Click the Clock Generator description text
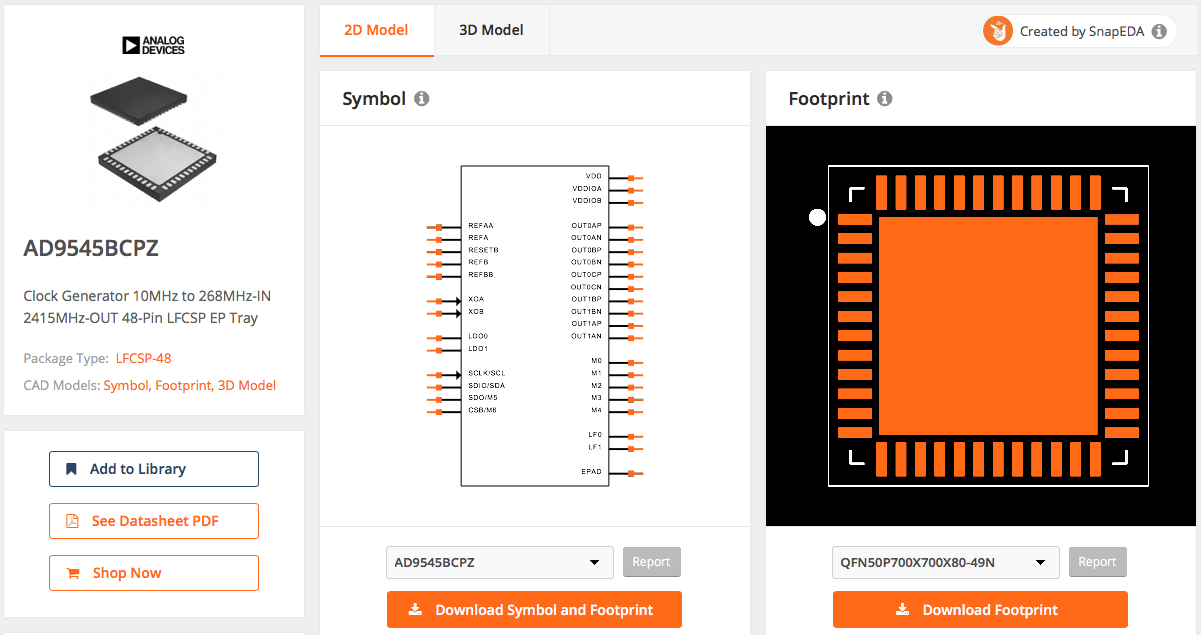The width and height of the screenshot is (1201, 635). coord(147,307)
